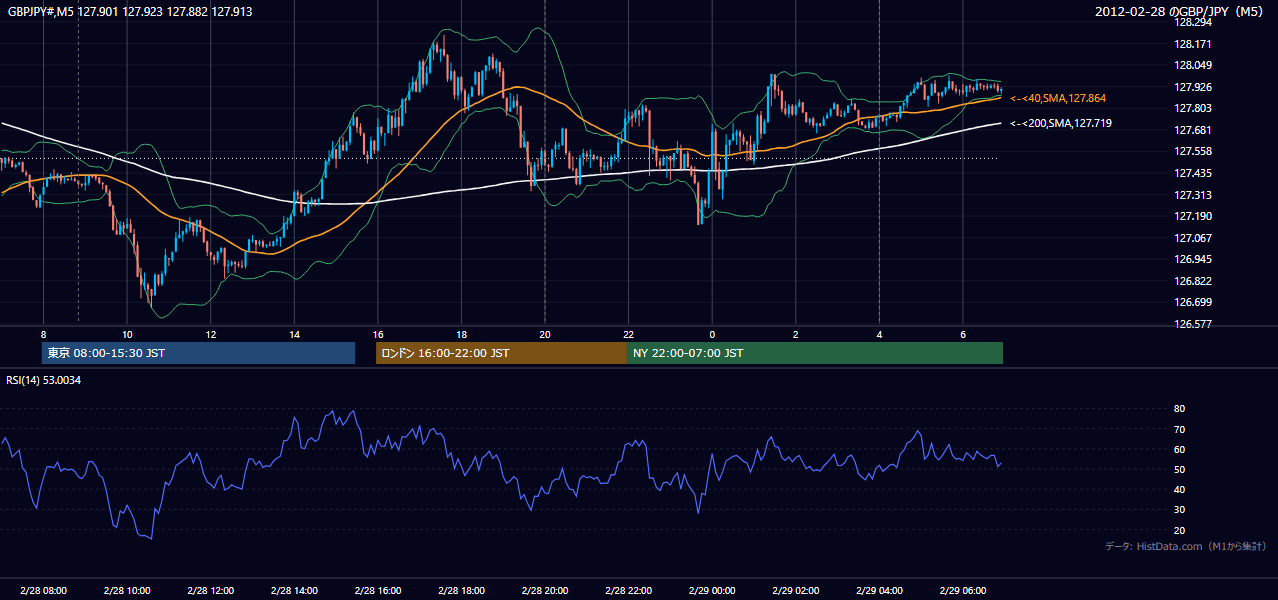The width and height of the screenshot is (1278, 600).
Task: Click price level 127.435 on axis
Action: point(1193,173)
